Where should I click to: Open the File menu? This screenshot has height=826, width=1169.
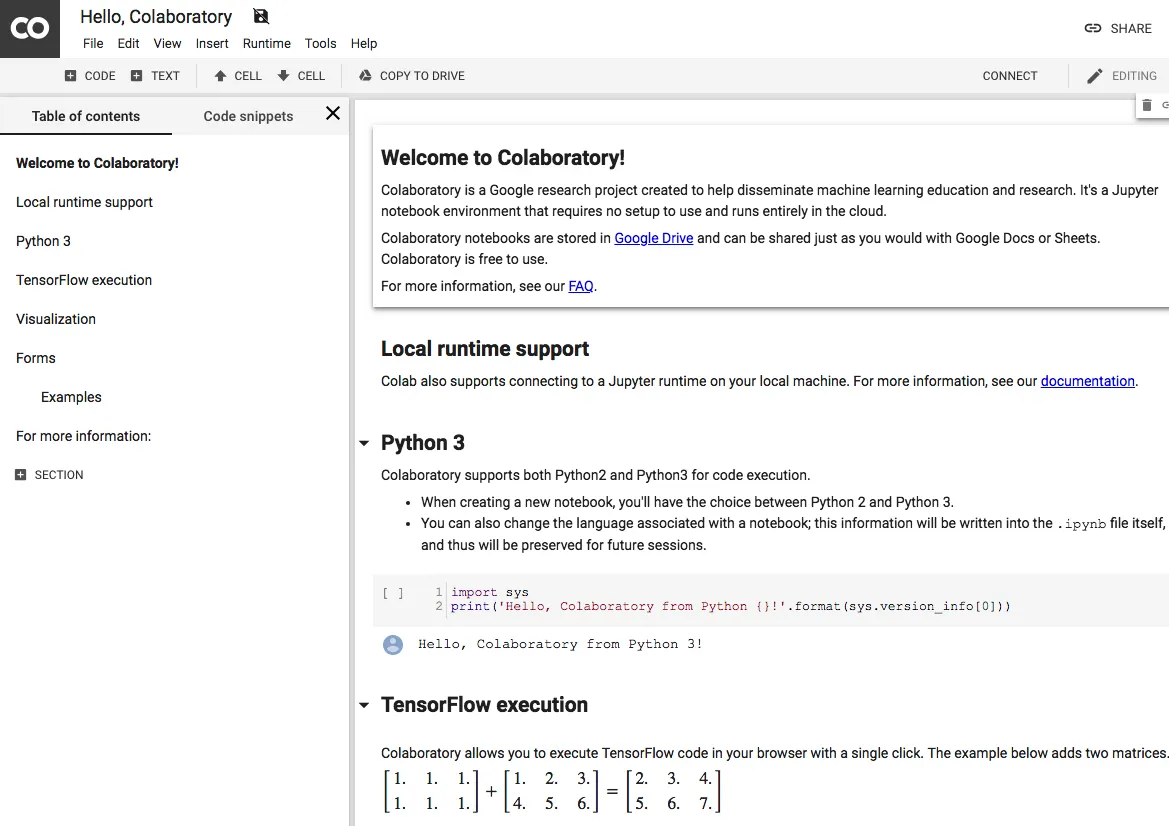tap(93, 43)
